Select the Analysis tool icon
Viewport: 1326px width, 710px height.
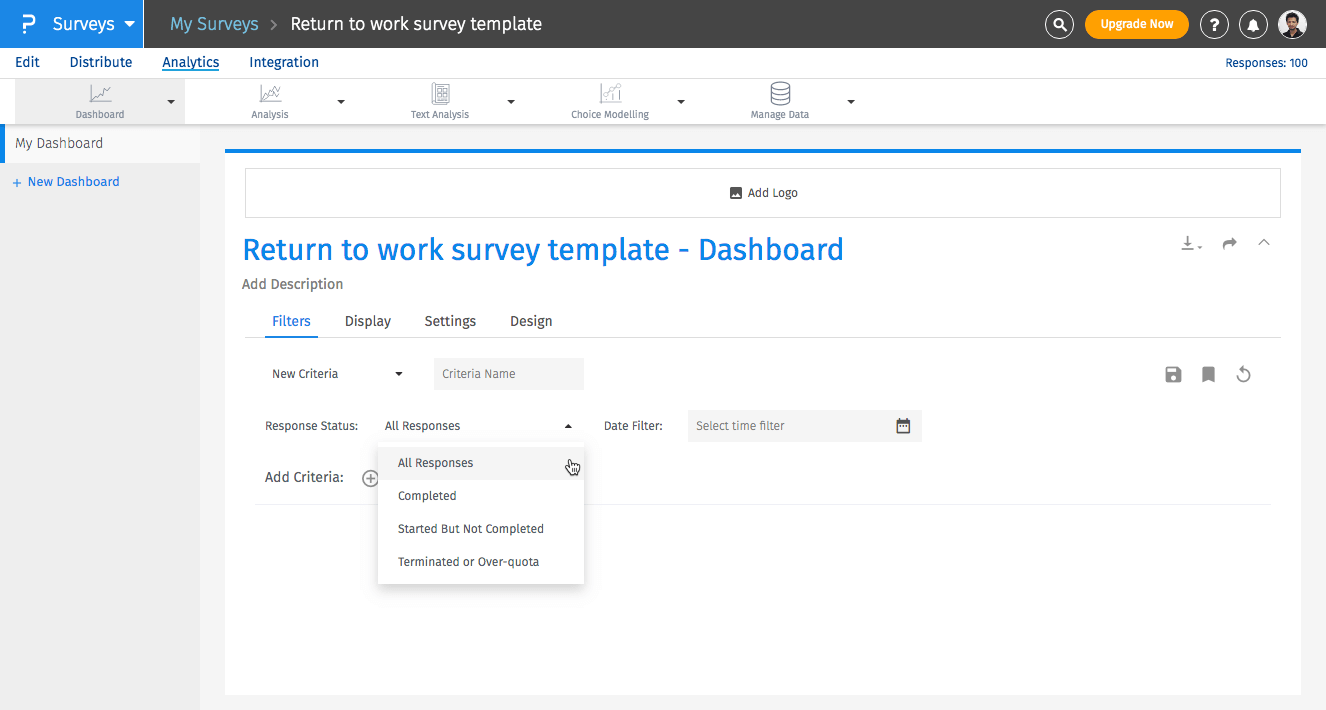tap(269, 95)
